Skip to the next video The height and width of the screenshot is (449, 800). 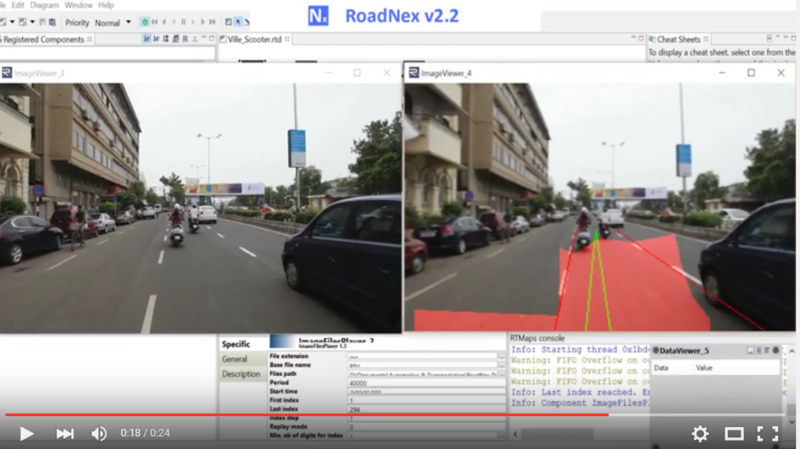pos(65,434)
